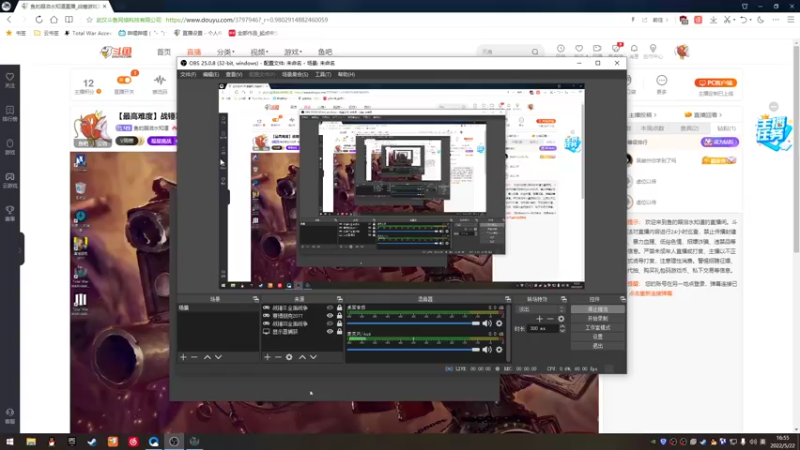Screen dimensions: 800x450
Task: Open desktop audio settings gear in mixer
Action: 499,323
